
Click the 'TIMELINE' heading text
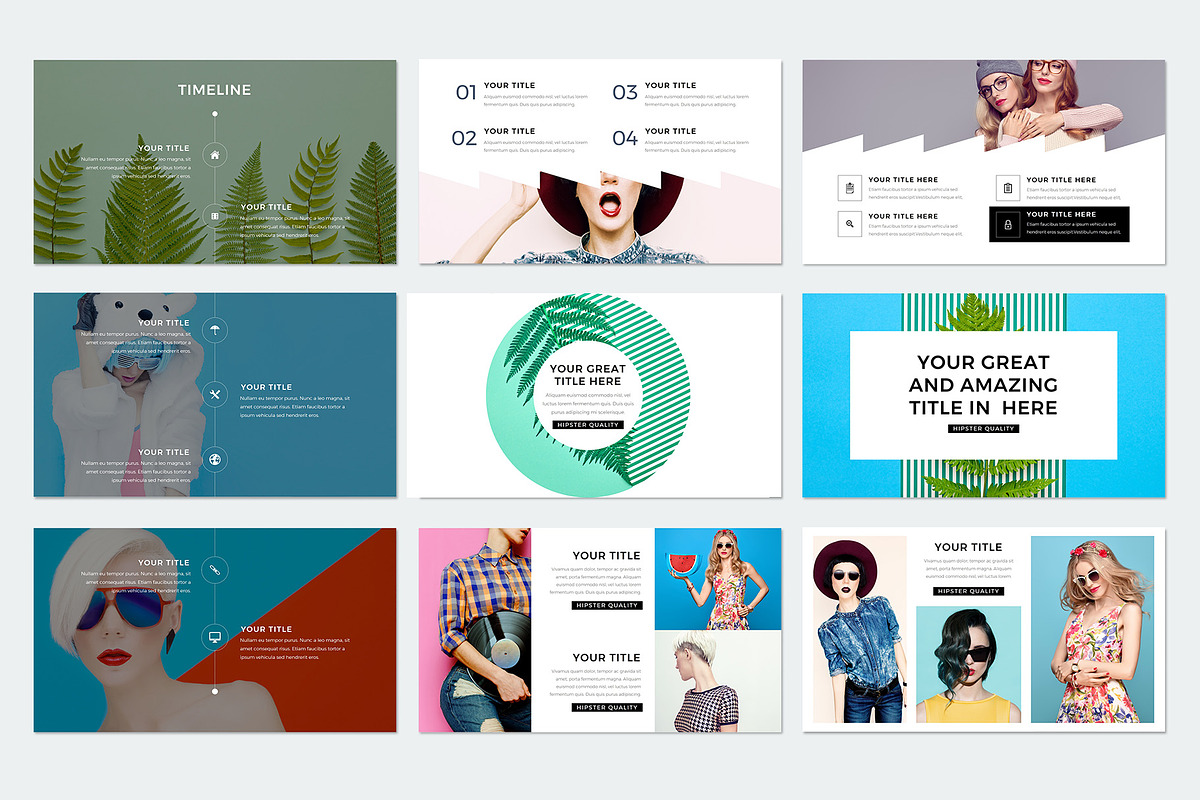[215, 90]
